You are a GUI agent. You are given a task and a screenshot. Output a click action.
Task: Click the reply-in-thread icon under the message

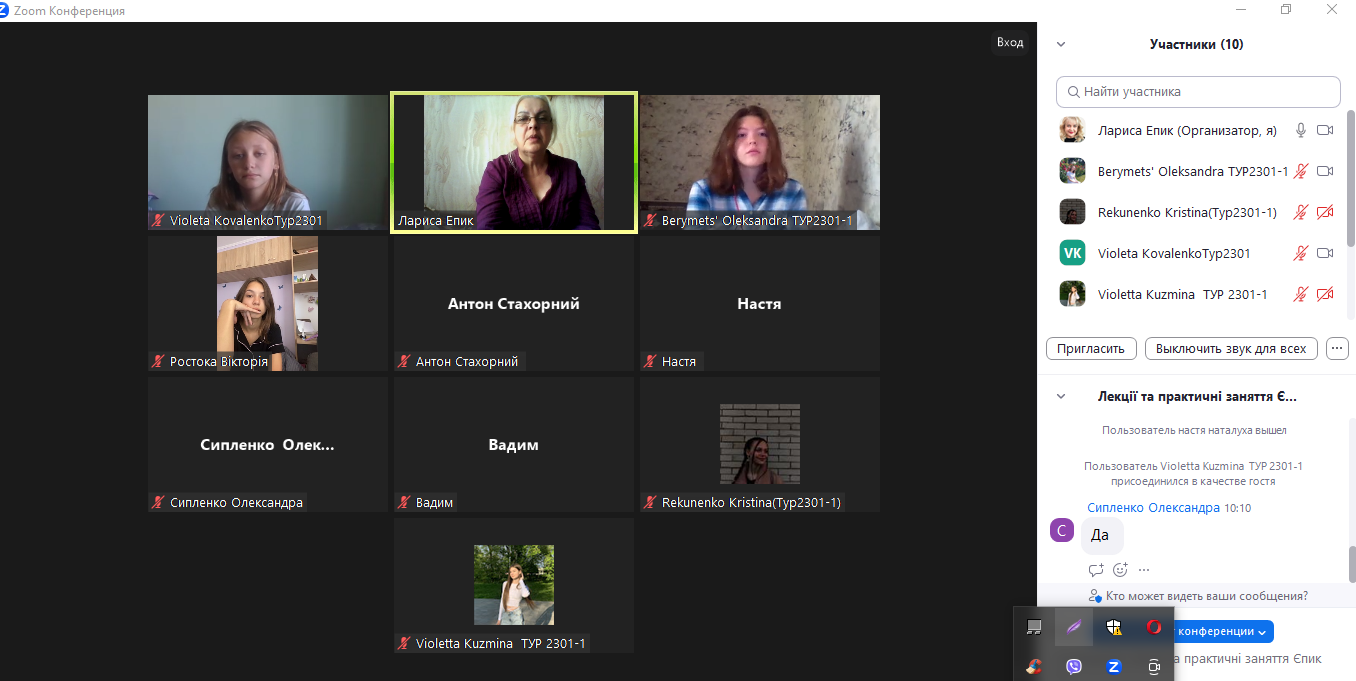pos(1096,570)
